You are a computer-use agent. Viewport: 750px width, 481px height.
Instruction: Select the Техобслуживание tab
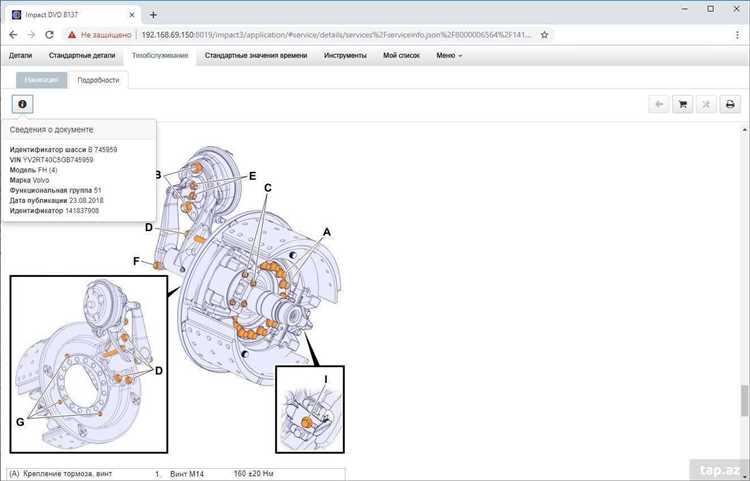tap(160, 55)
